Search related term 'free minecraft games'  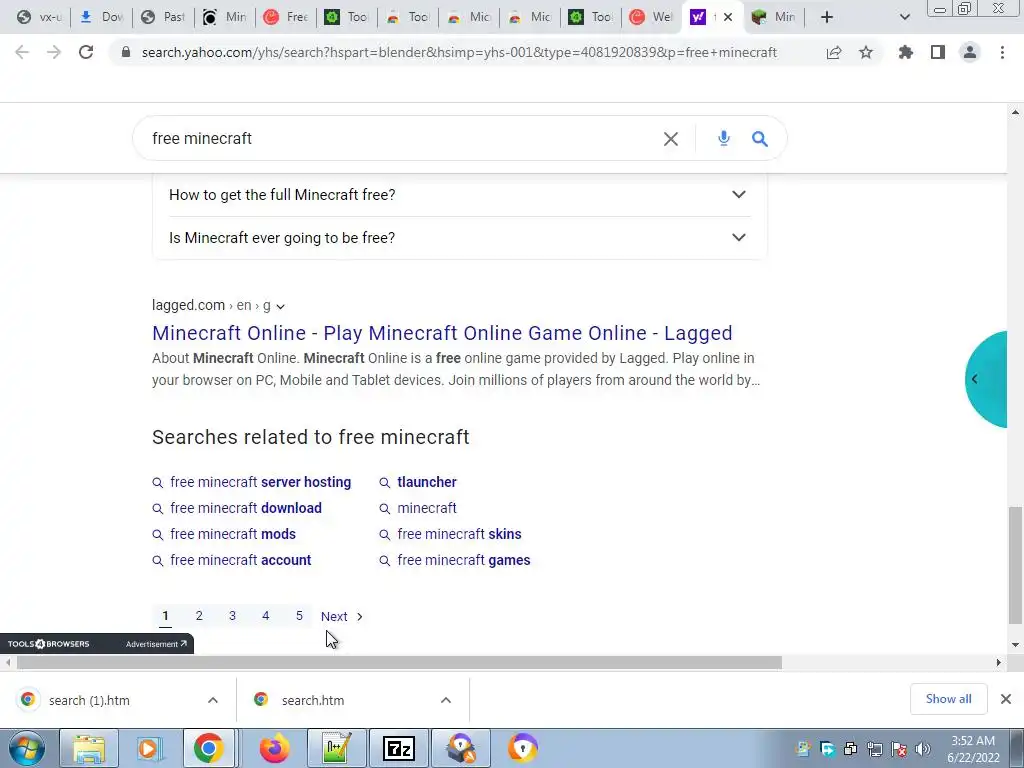pyautogui.click(x=464, y=560)
